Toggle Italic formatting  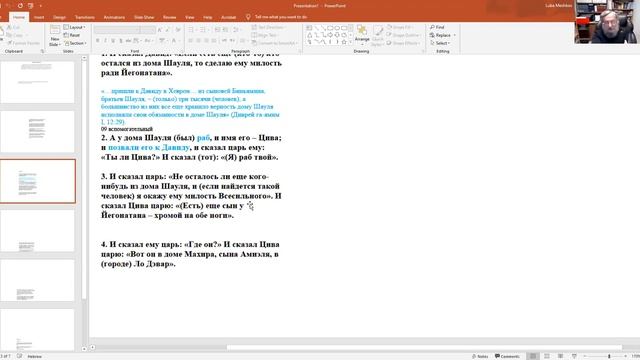[x=105, y=40]
